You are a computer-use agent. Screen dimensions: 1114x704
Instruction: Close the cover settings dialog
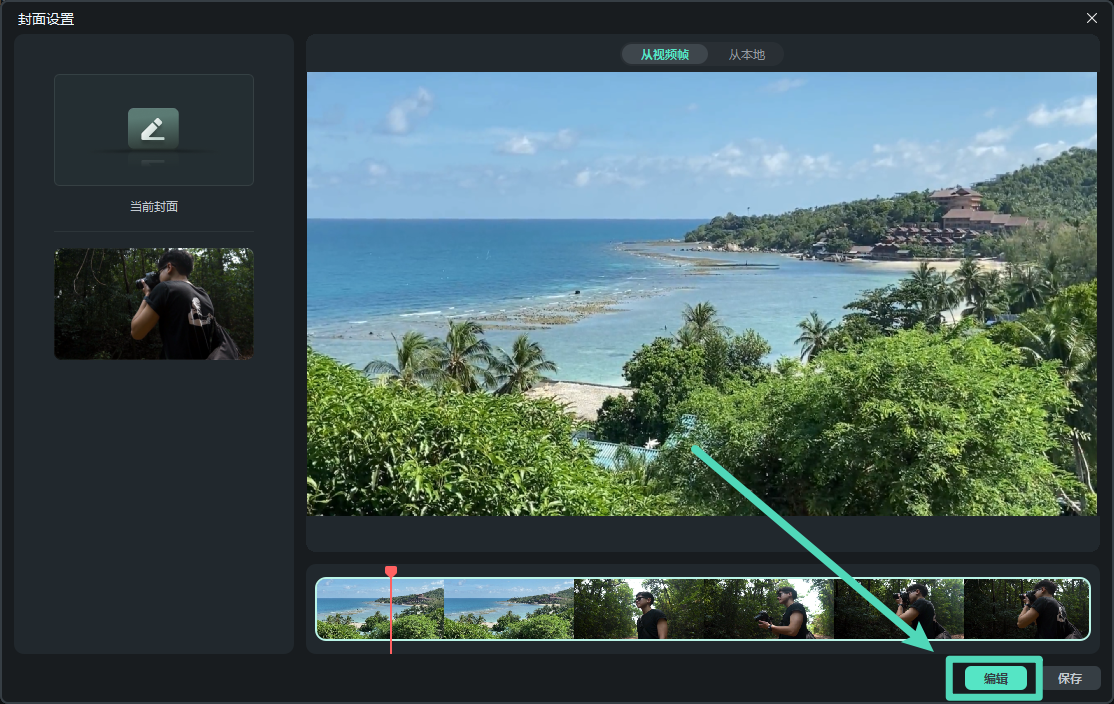coord(1092,18)
